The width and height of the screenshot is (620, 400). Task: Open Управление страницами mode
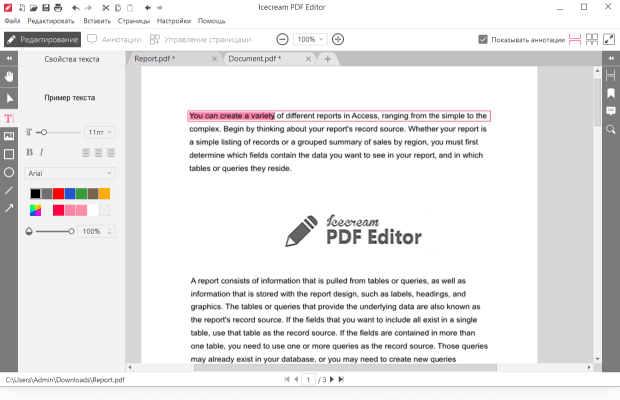(x=200, y=39)
